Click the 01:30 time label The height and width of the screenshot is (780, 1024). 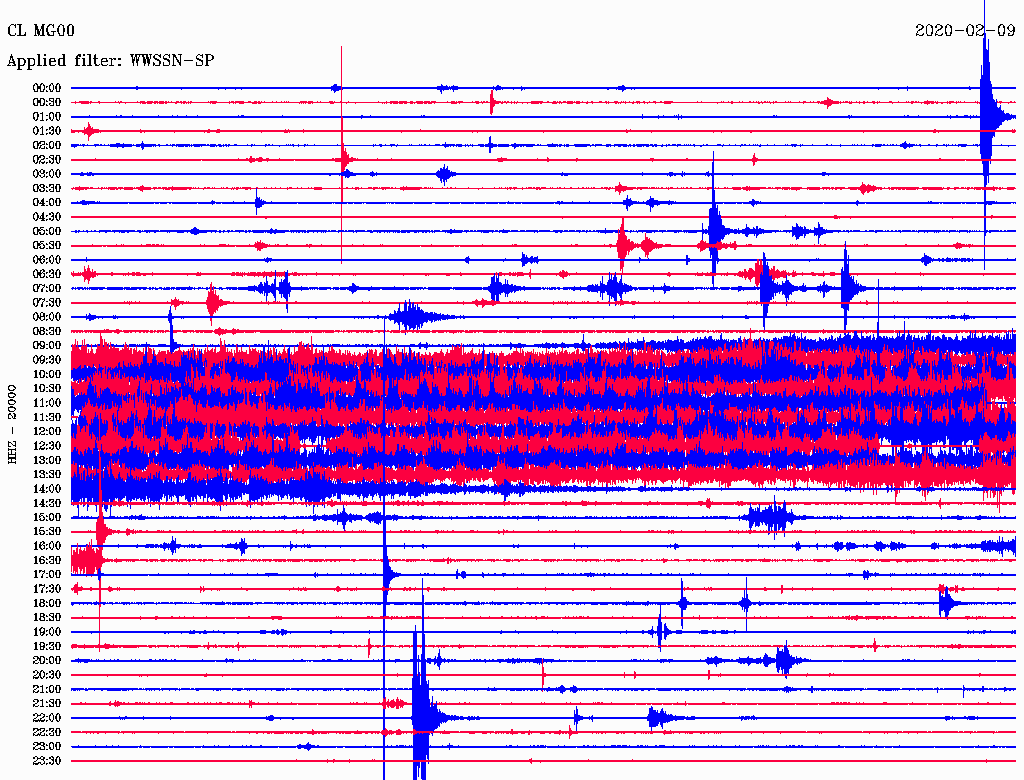(x=47, y=131)
